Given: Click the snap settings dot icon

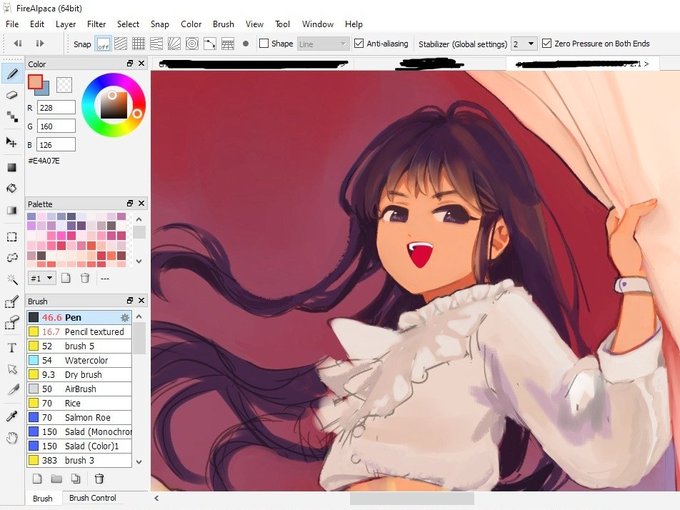Looking at the screenshot, I should [245, 44].
